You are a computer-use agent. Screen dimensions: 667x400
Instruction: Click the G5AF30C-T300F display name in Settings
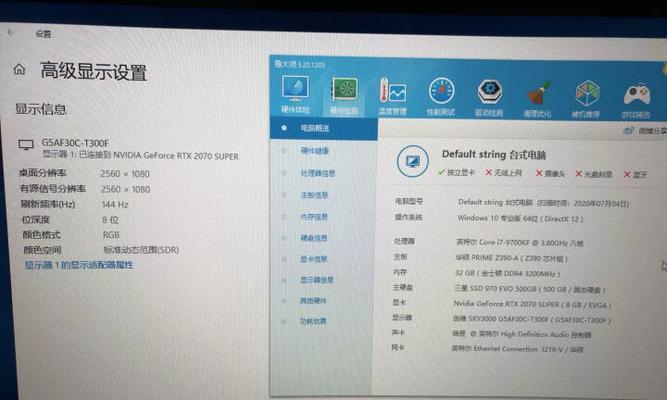[75, 143]
